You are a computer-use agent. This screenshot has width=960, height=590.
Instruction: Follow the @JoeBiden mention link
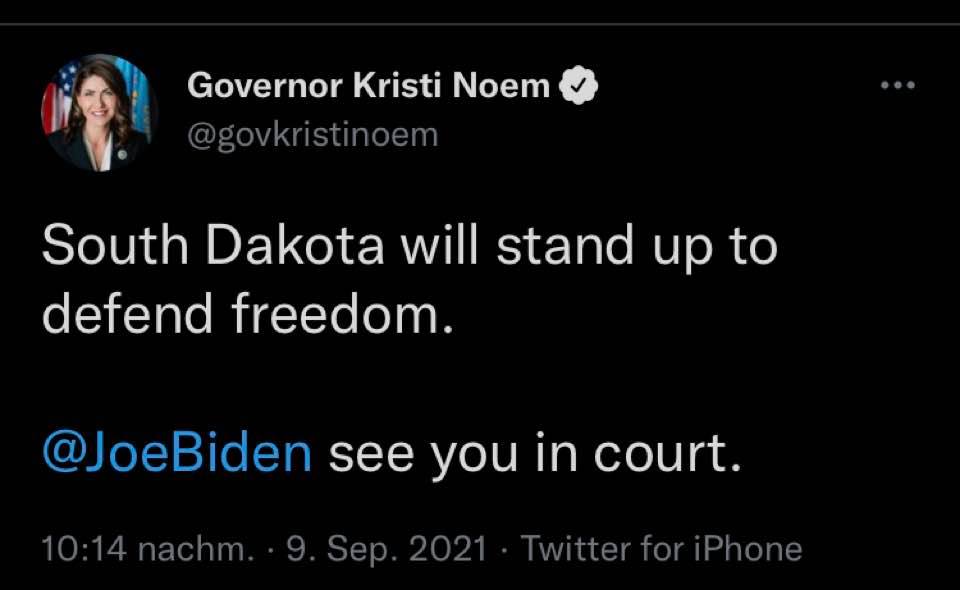177,454
